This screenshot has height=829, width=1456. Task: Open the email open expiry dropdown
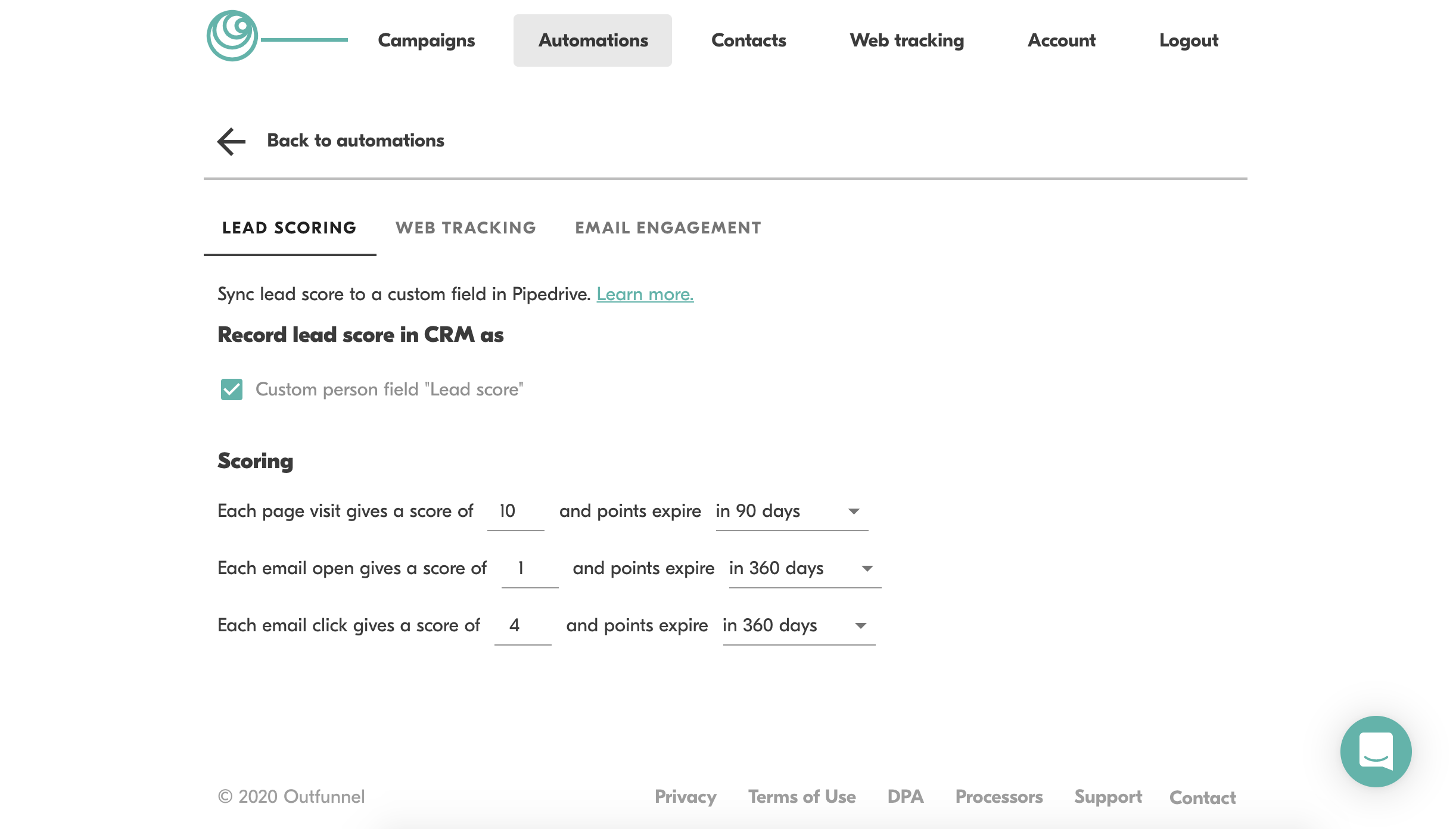pos(805,569)
